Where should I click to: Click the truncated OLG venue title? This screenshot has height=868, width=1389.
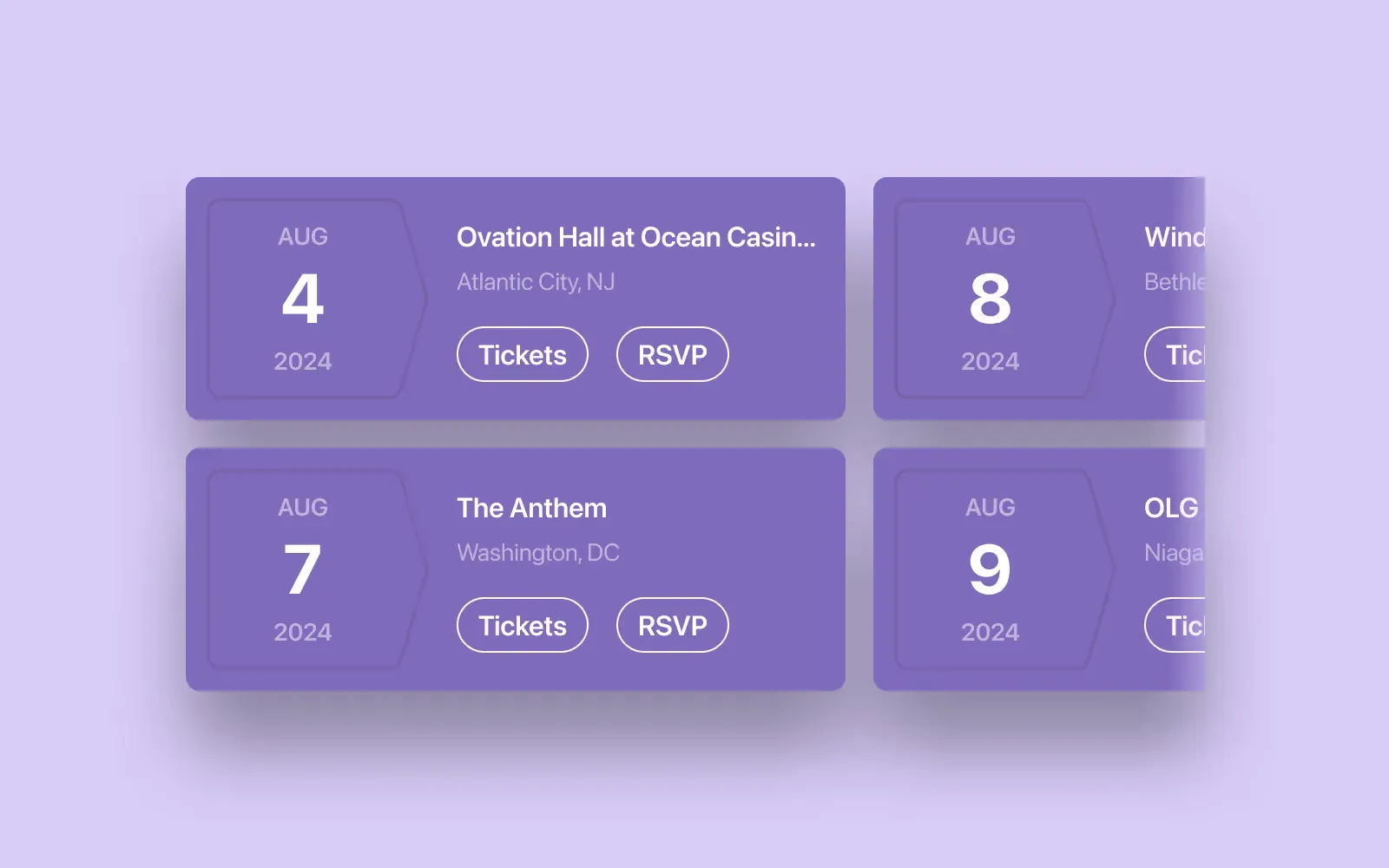[x=1172, y=508]
